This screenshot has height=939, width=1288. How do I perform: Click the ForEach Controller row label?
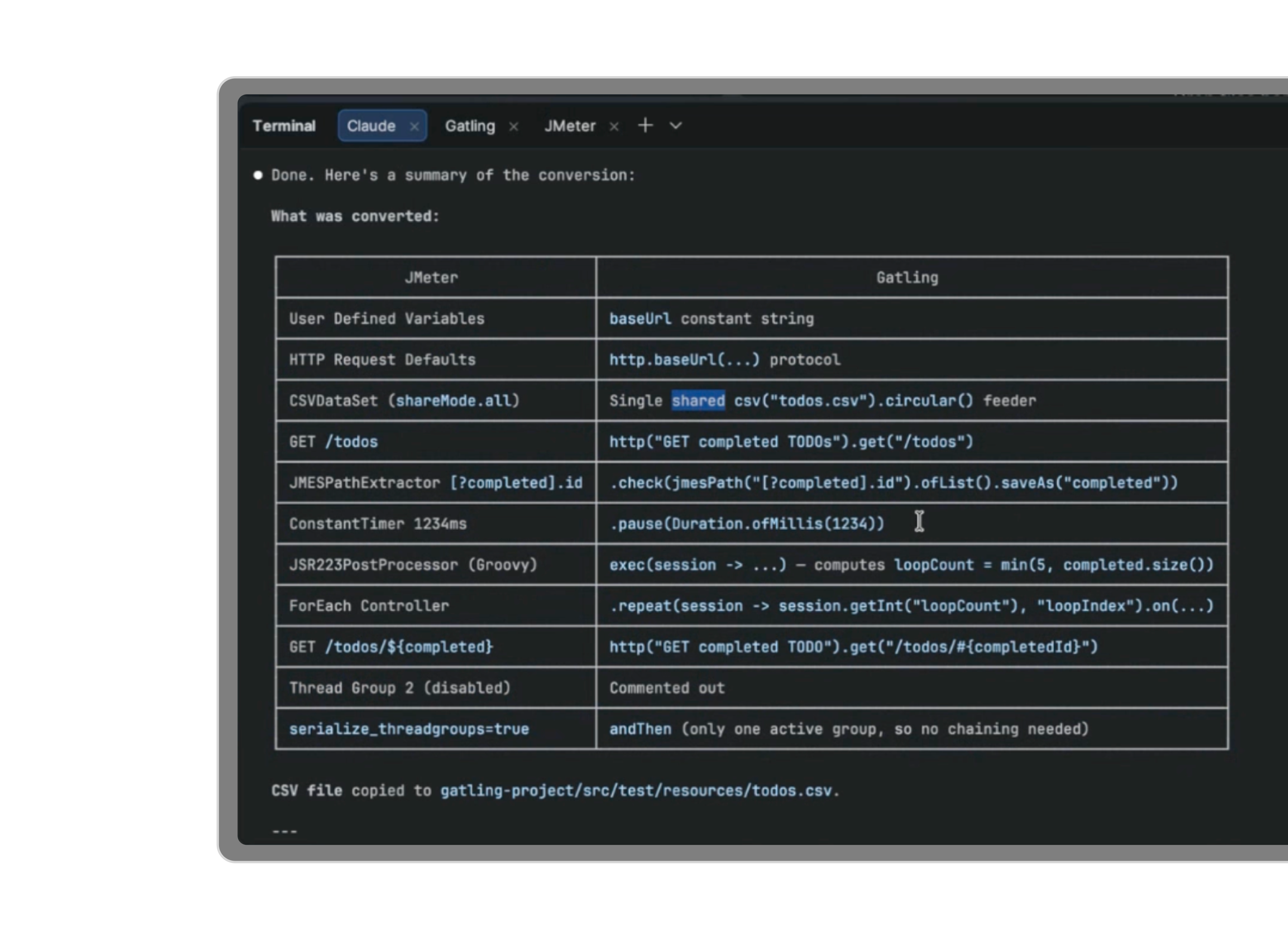[369, 606]
